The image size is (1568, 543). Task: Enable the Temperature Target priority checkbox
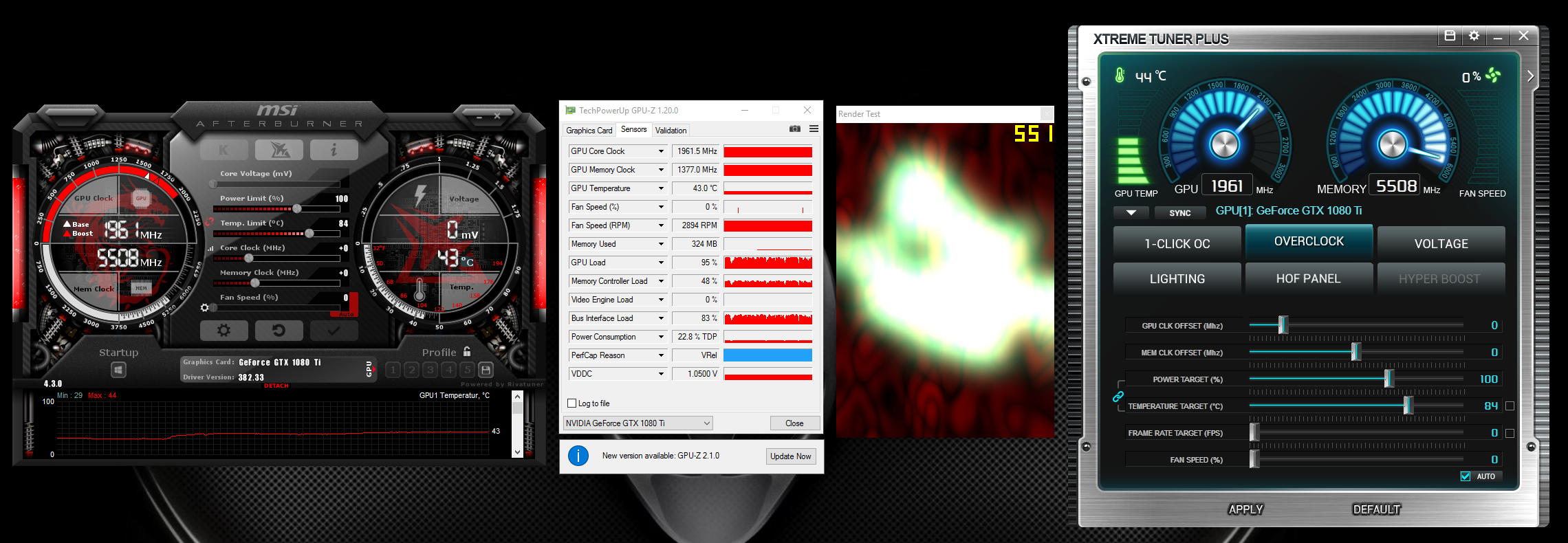tap(1510, 406)
